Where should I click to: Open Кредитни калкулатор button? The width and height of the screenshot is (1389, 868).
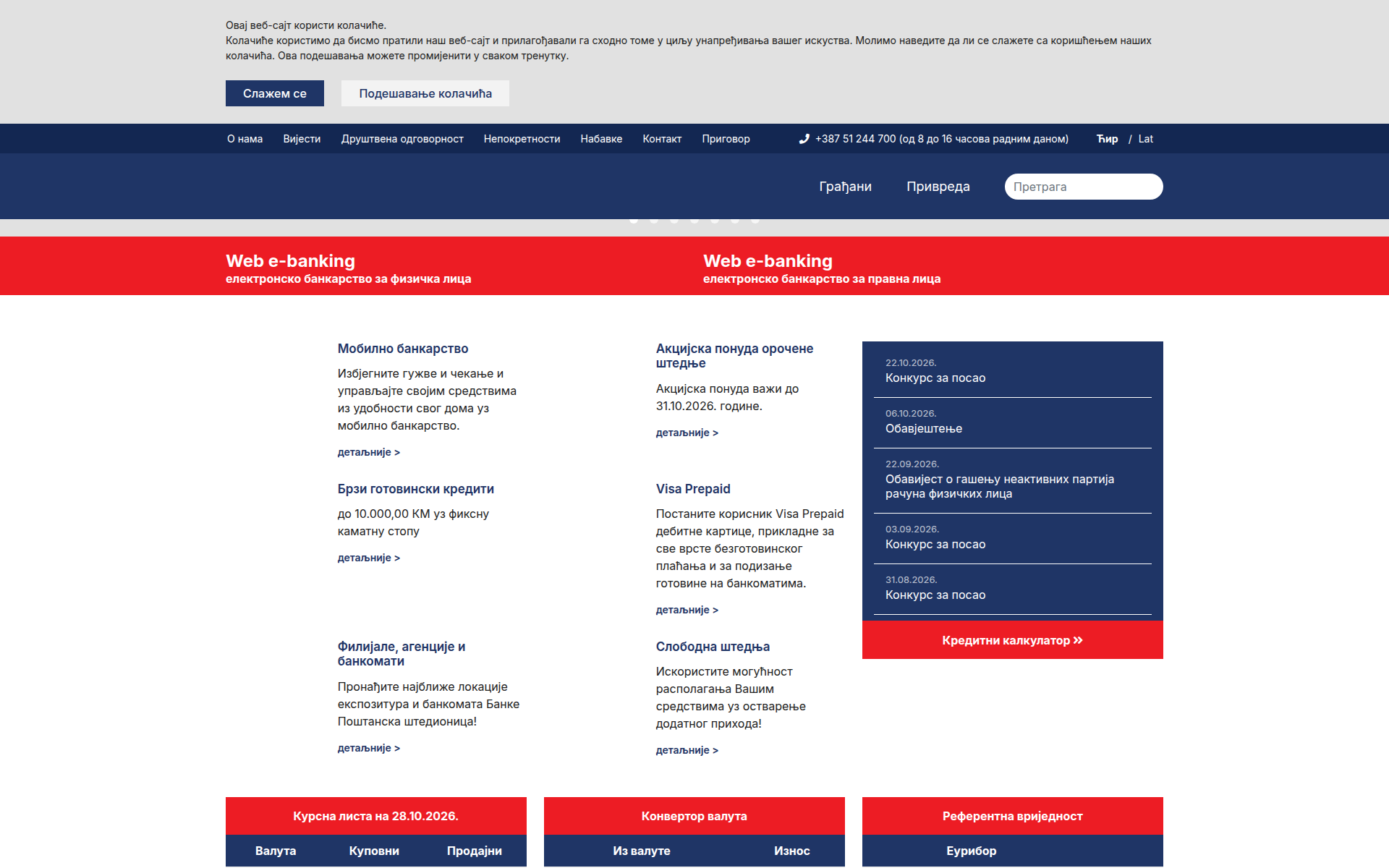[x=1013, y=640]
